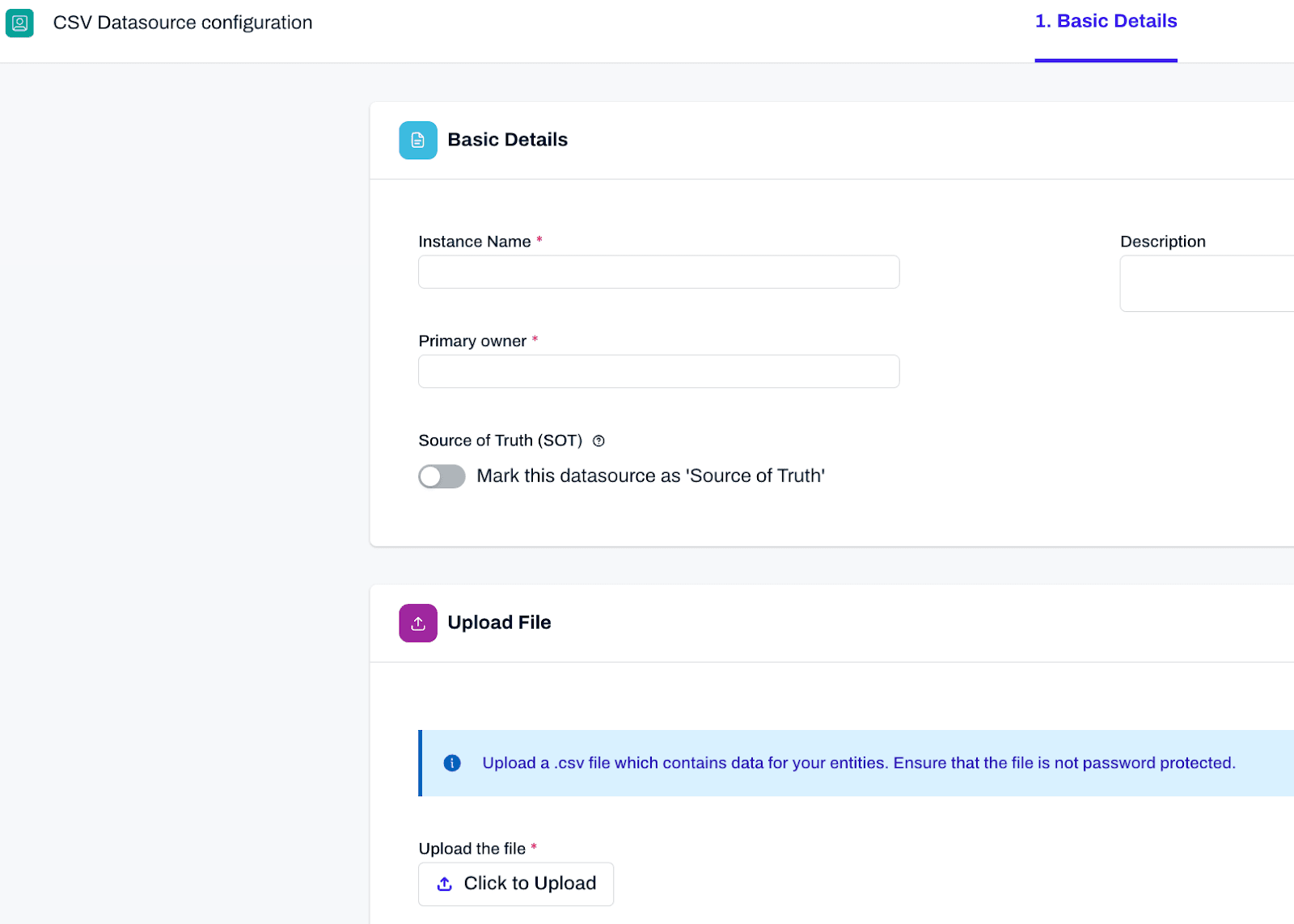Image resolution: width=1294 pixels, height=924 pixels.
Task: Click the Primary owner label
Action: tap(472, 341)
